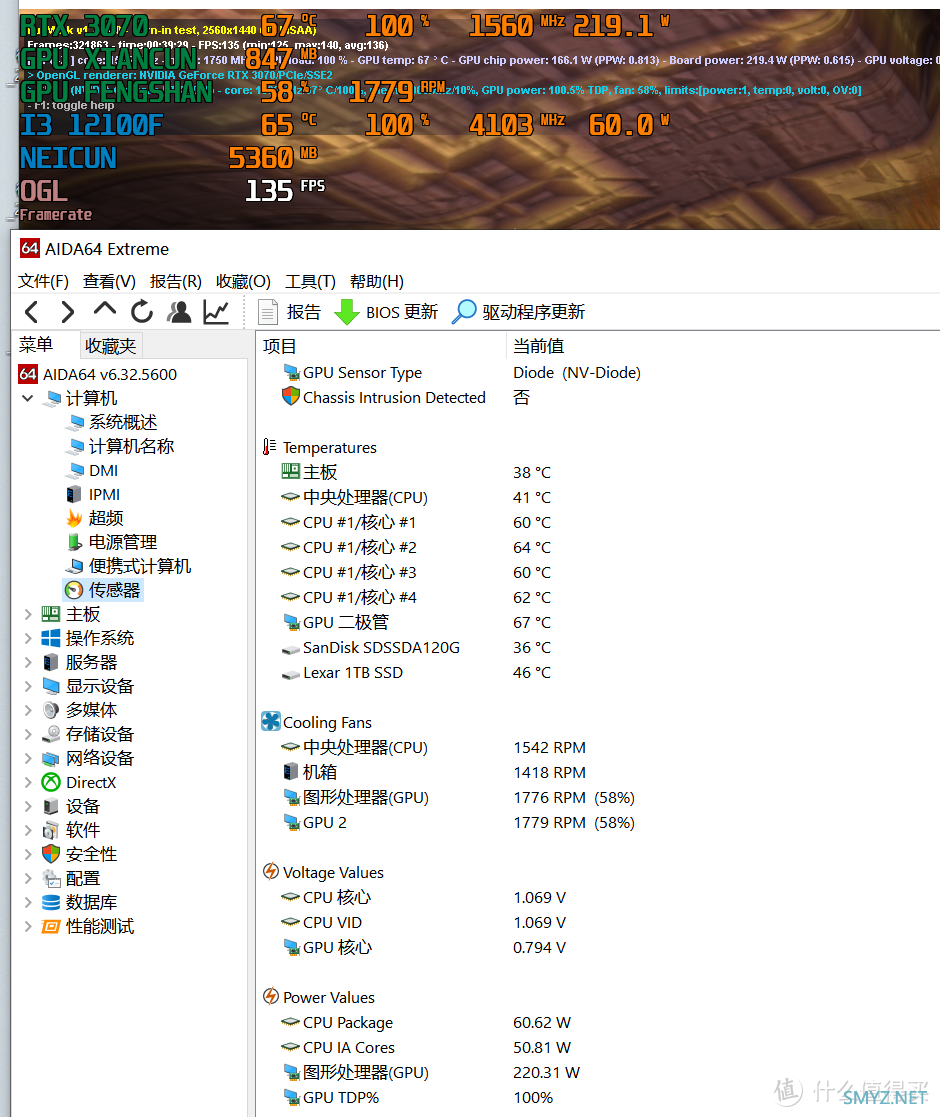Go back with the left arrow toolbar icon
This screenshot has width=940, height=1117.
pos(31,312)
